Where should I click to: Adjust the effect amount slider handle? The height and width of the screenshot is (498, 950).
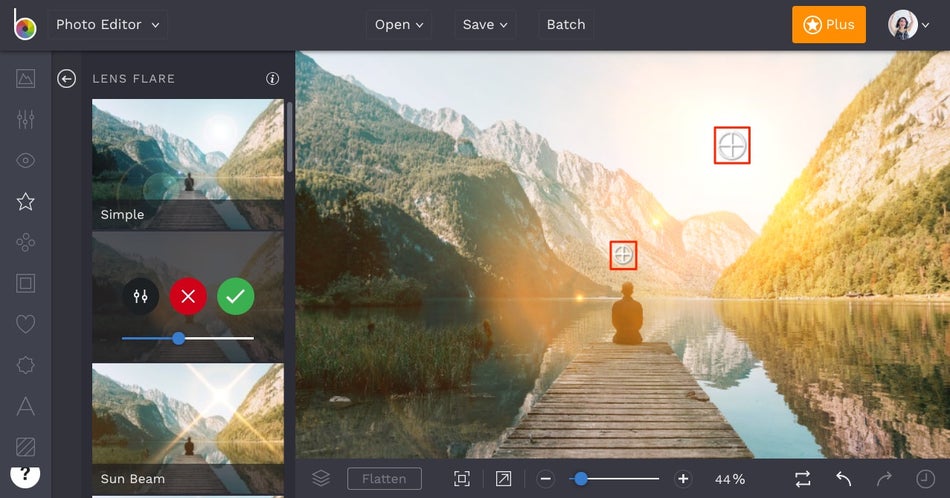click(178, 338)
